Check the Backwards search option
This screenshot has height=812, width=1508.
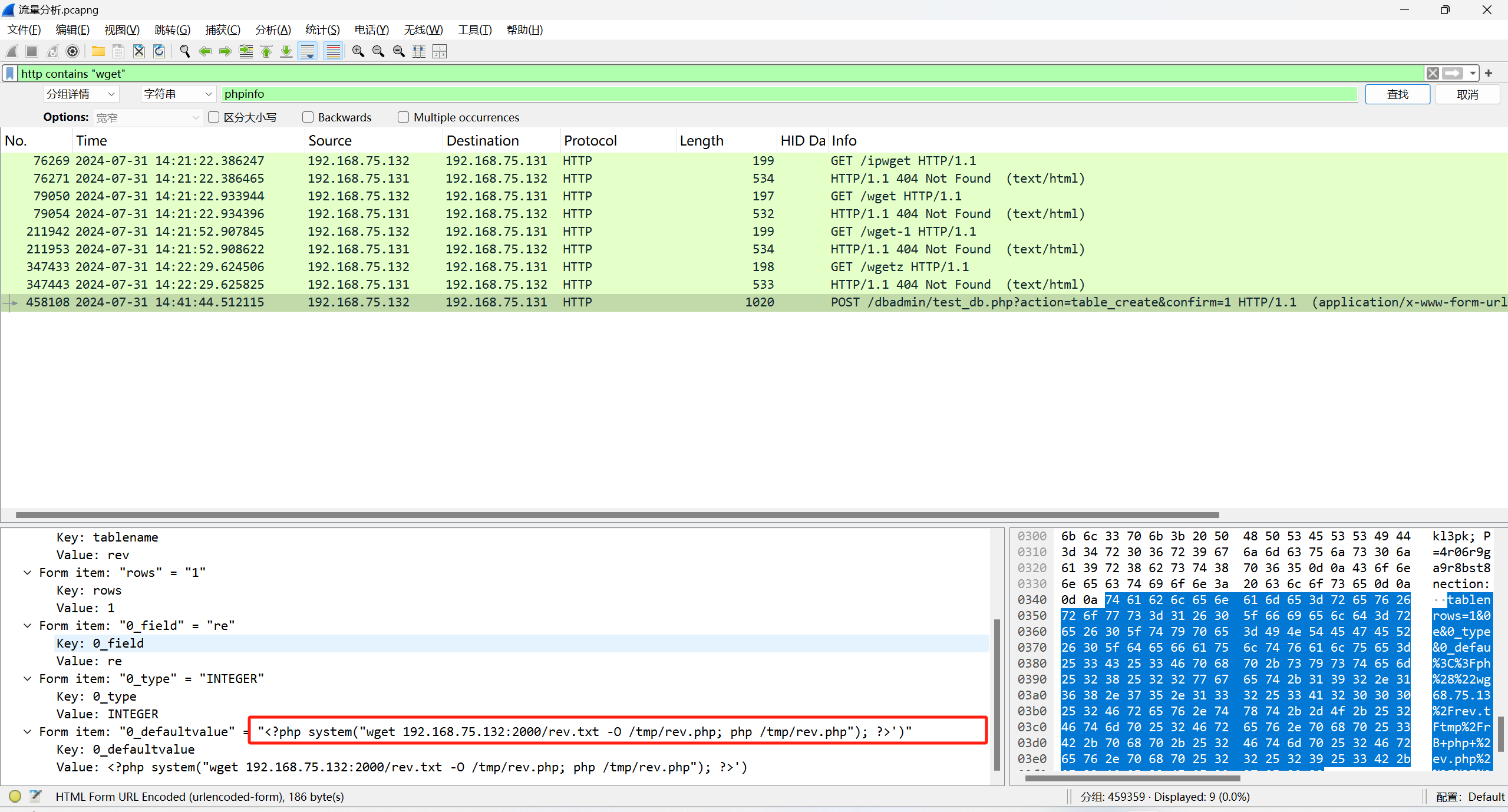pyautogui.click(x=308, y=117)
